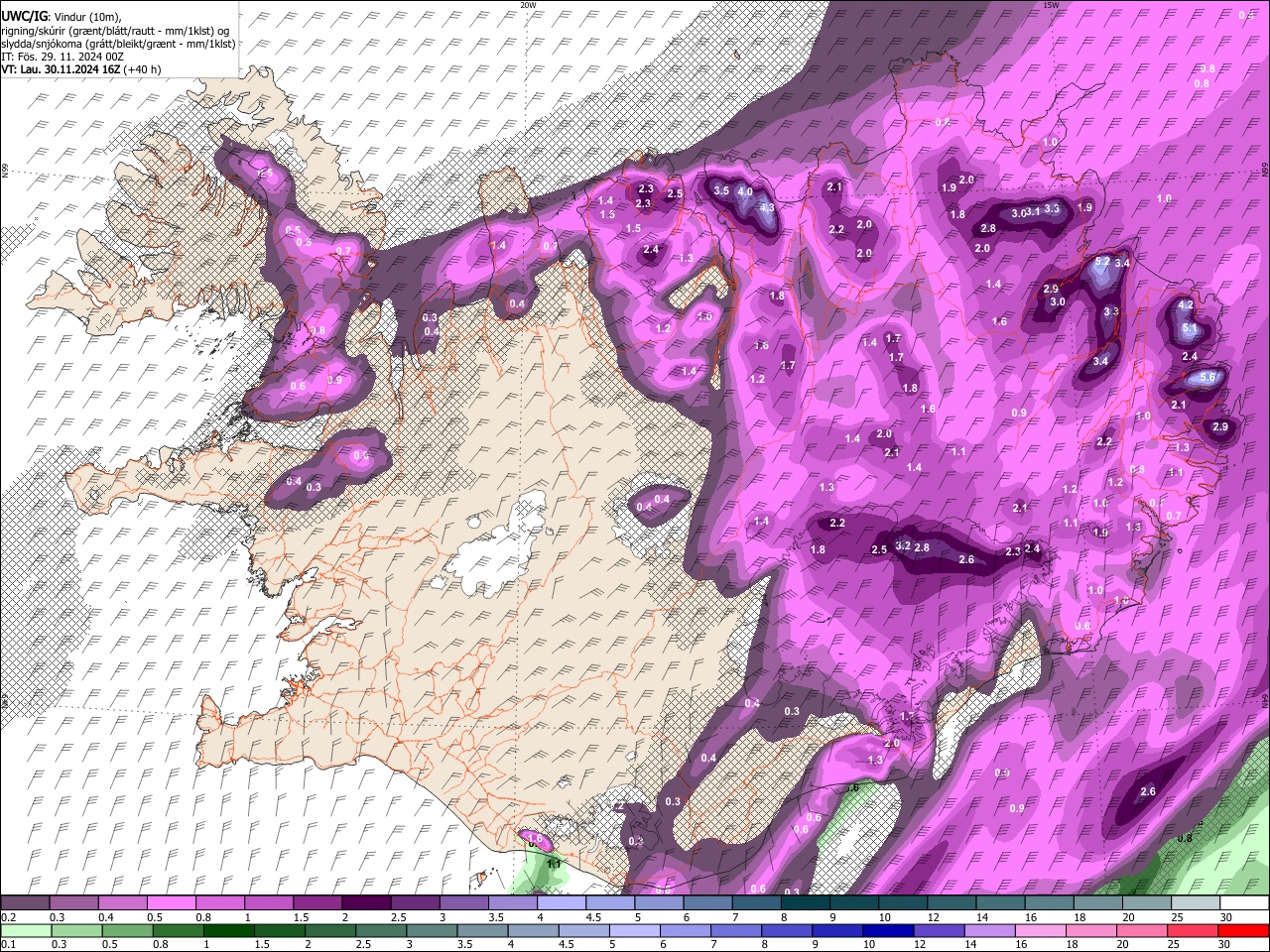
Task: Click the '4.2' snowfall value on the map
Action: 1185,305
